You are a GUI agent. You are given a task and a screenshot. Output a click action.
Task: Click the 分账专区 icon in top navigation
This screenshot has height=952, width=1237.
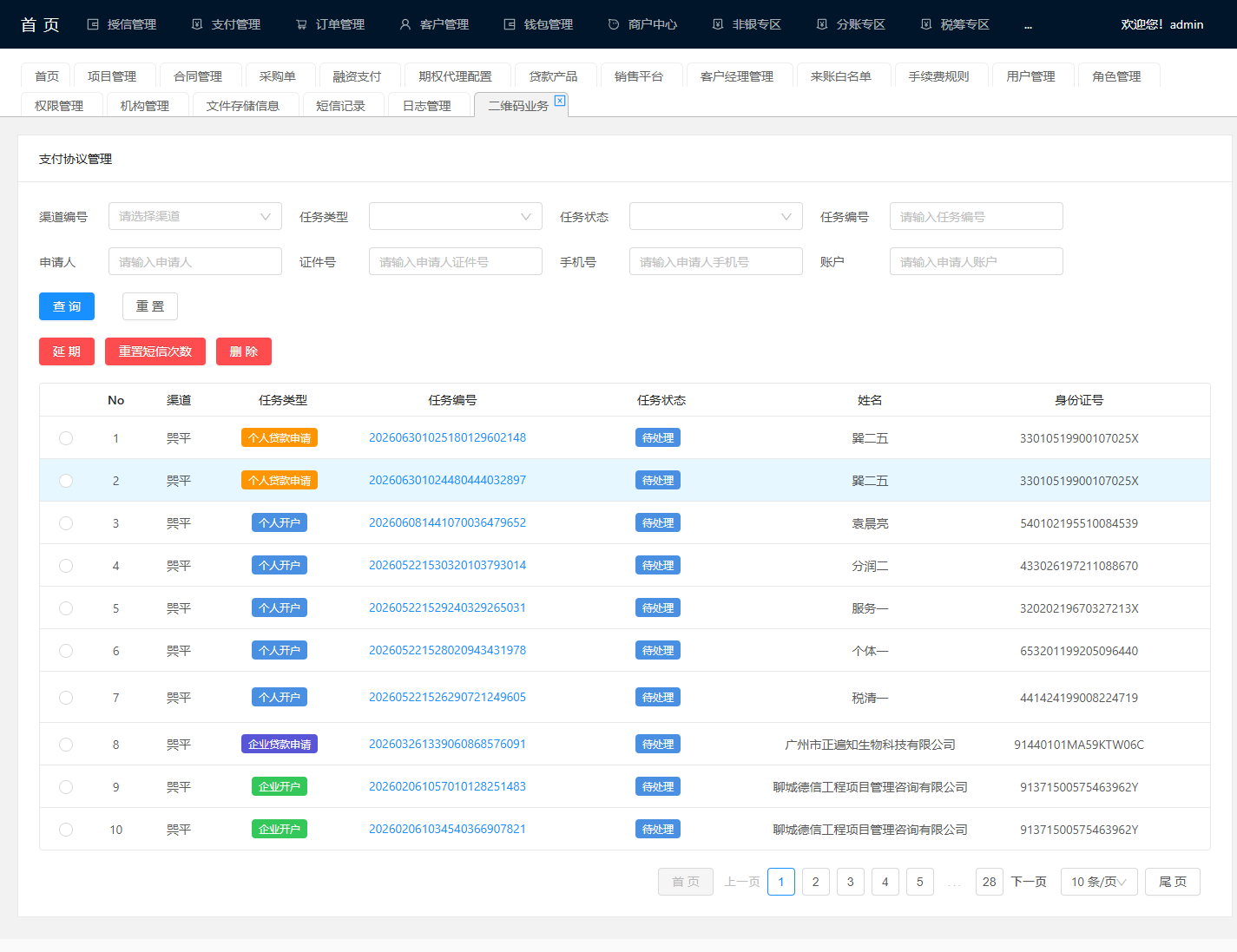coord(822,24)
